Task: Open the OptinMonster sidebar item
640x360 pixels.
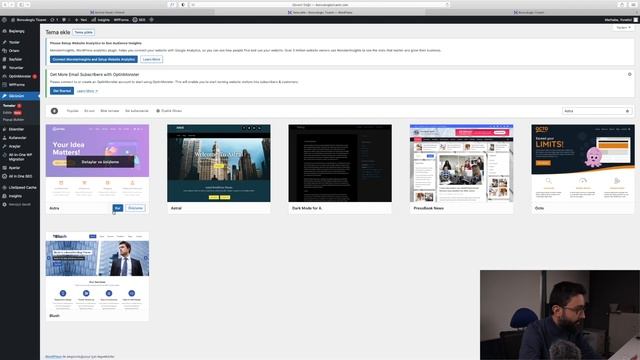Action: click(x=20, y=76)
